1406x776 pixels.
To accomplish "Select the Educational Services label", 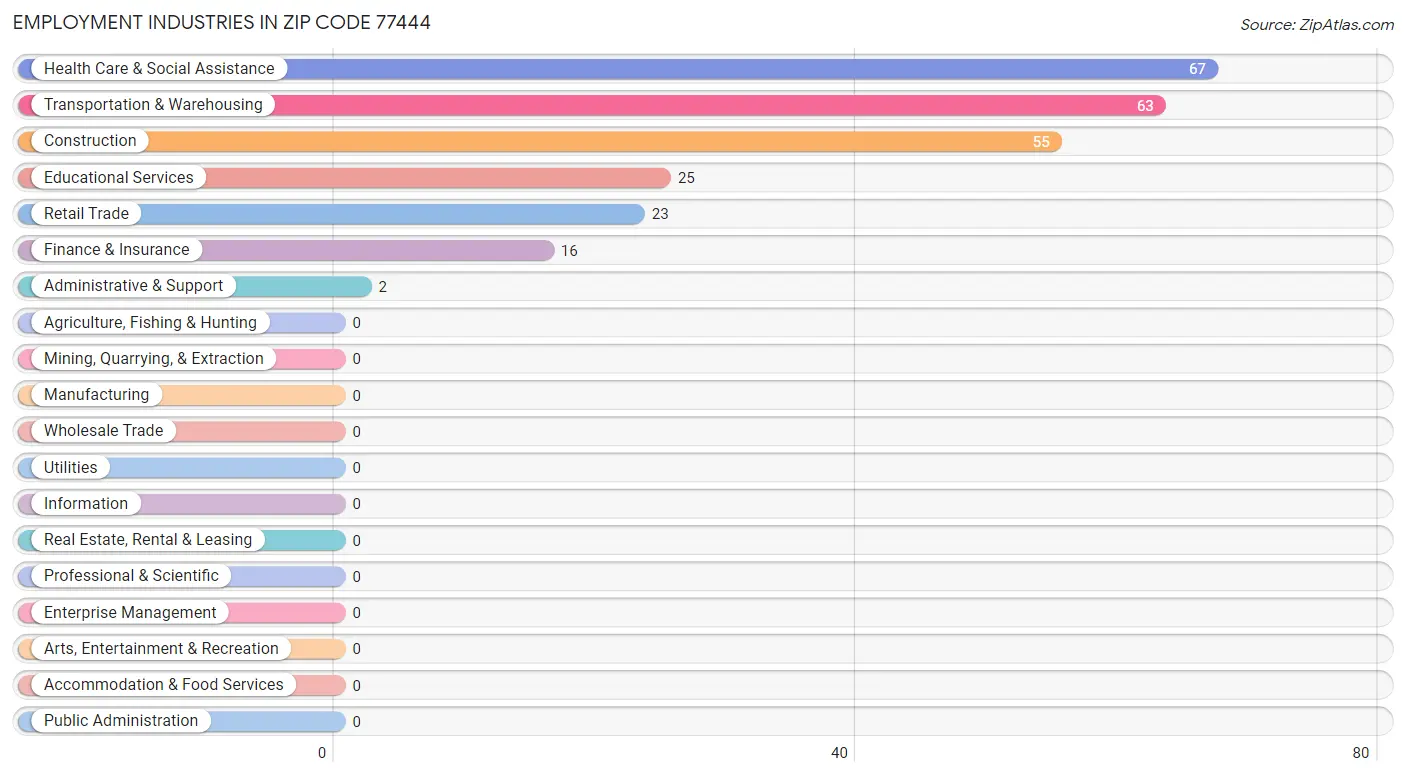I will pyautogui.click(x=119, y=177).
